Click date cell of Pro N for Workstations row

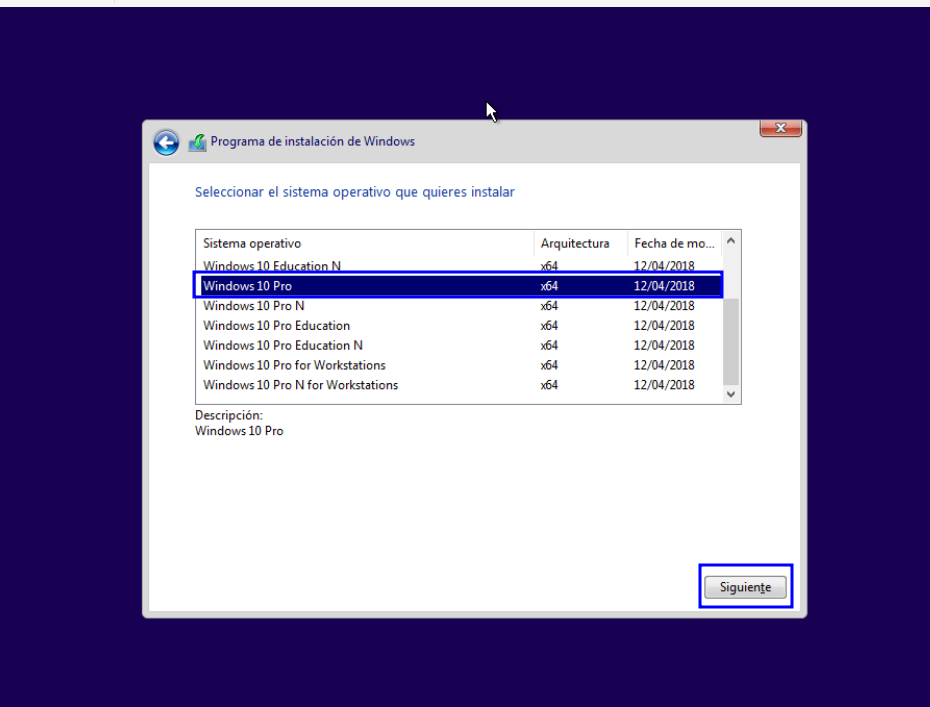[x=664, y=385]
